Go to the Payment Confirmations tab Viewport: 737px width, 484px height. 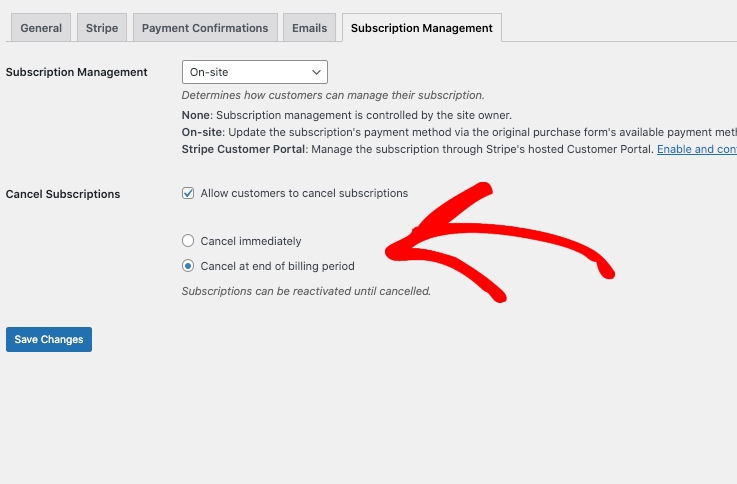pyautogui.click(x=205, y=28)
